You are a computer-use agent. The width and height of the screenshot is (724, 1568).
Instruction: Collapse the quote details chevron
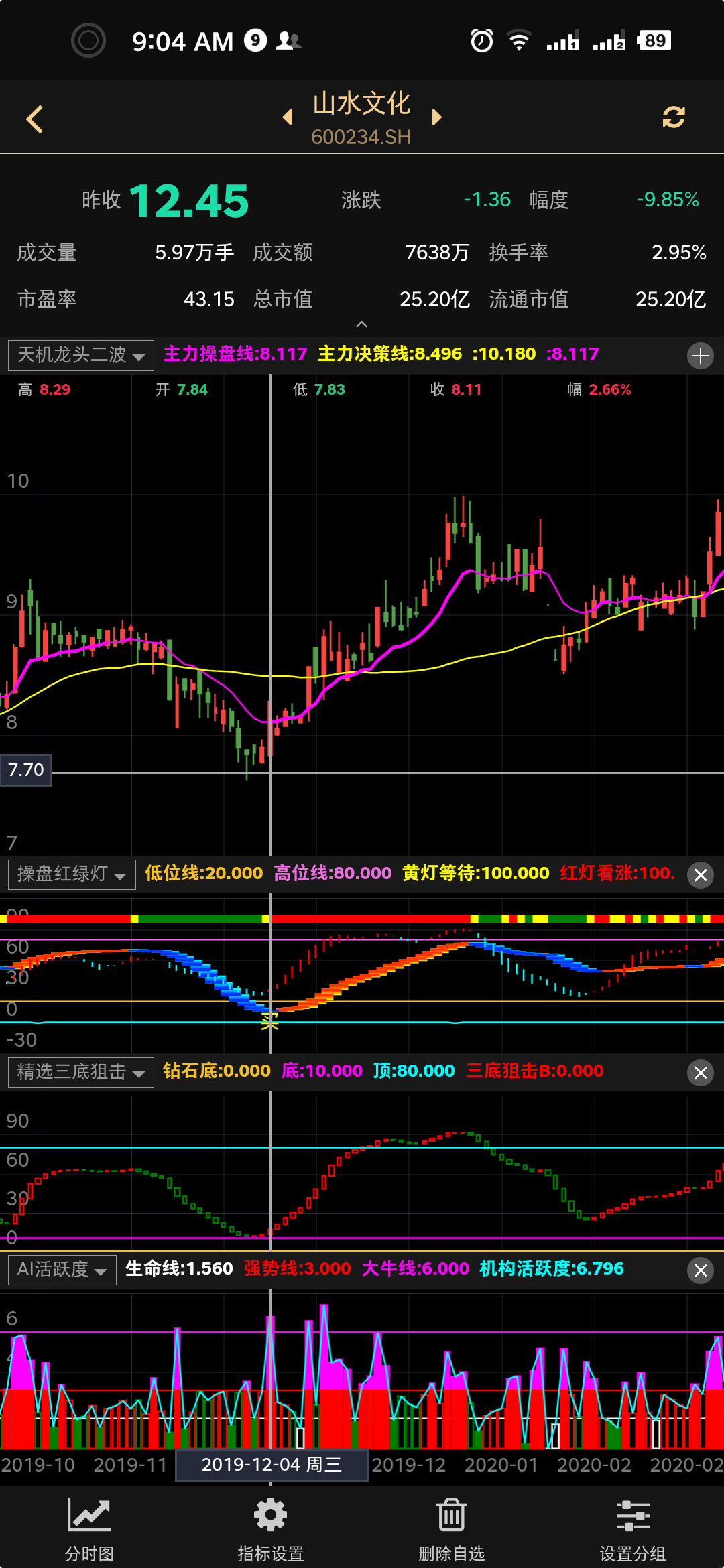click(x=361, y=324)
